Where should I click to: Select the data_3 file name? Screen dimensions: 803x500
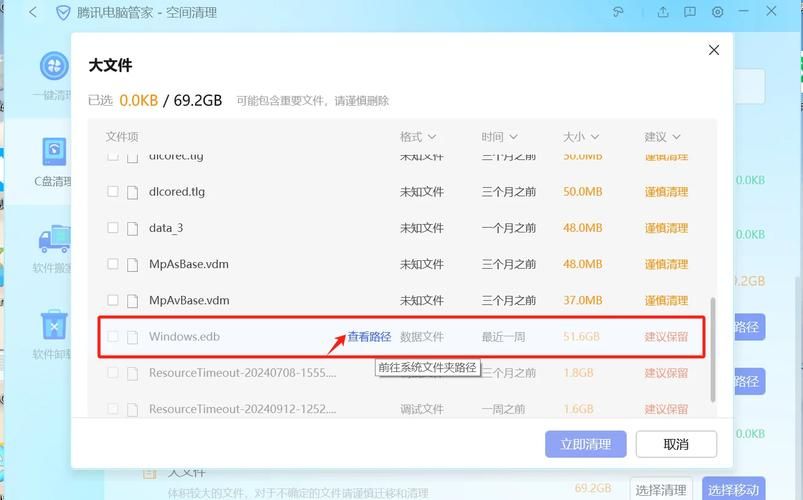coord(166,228)
